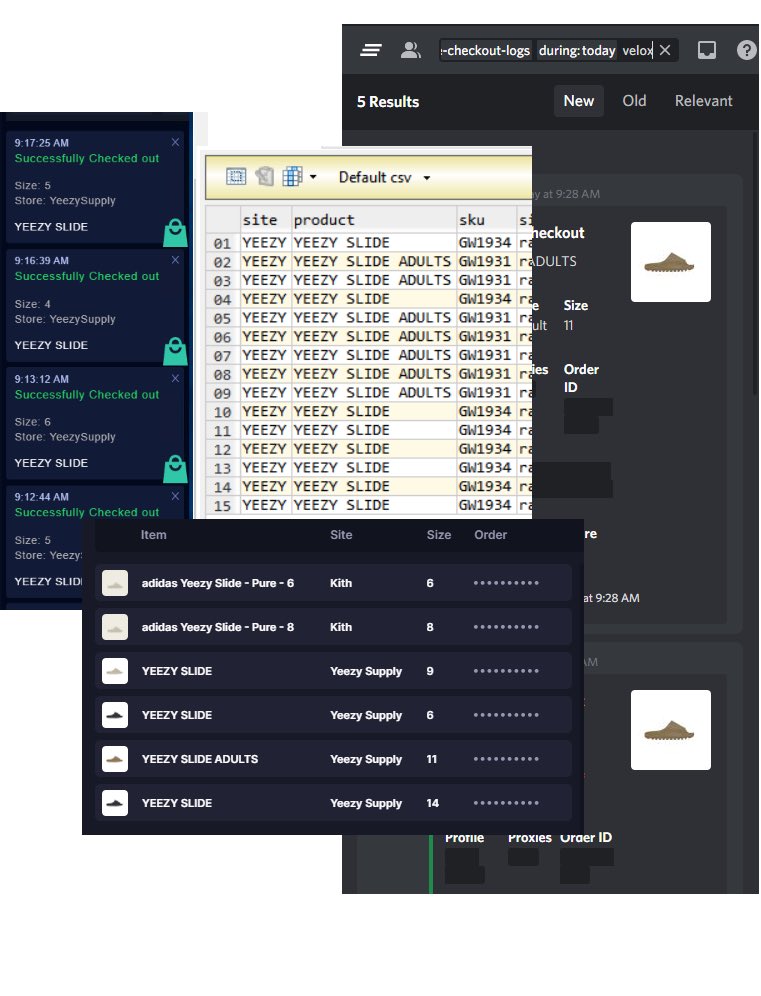Click the copy/paste icon in csv toolbar

pos(264,177)
